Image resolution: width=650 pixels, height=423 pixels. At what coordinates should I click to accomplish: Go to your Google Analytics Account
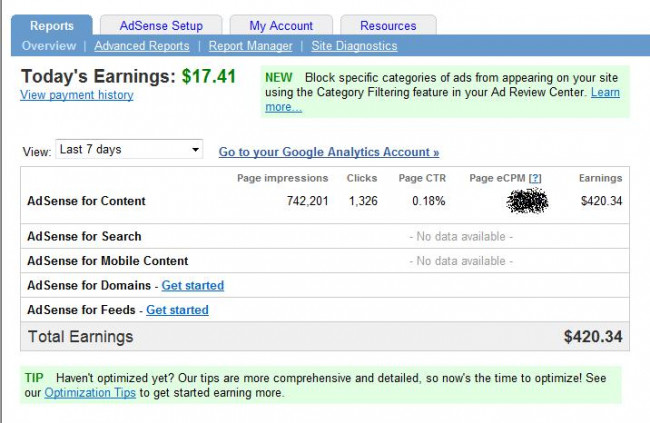click(329, 152)
